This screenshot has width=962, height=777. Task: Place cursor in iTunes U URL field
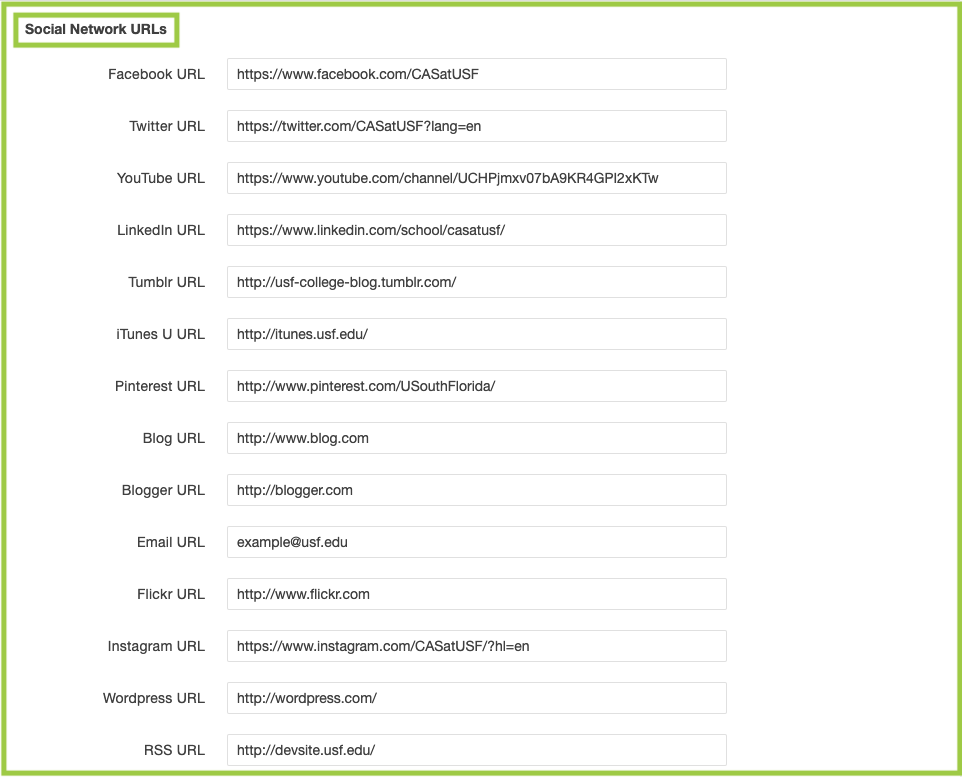point(477,334)
